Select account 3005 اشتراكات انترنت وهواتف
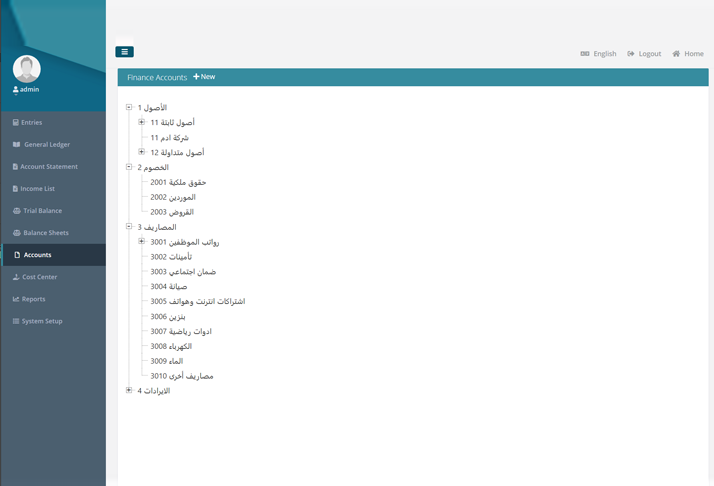Screen dimensions: 714x486 pos(198,302)
